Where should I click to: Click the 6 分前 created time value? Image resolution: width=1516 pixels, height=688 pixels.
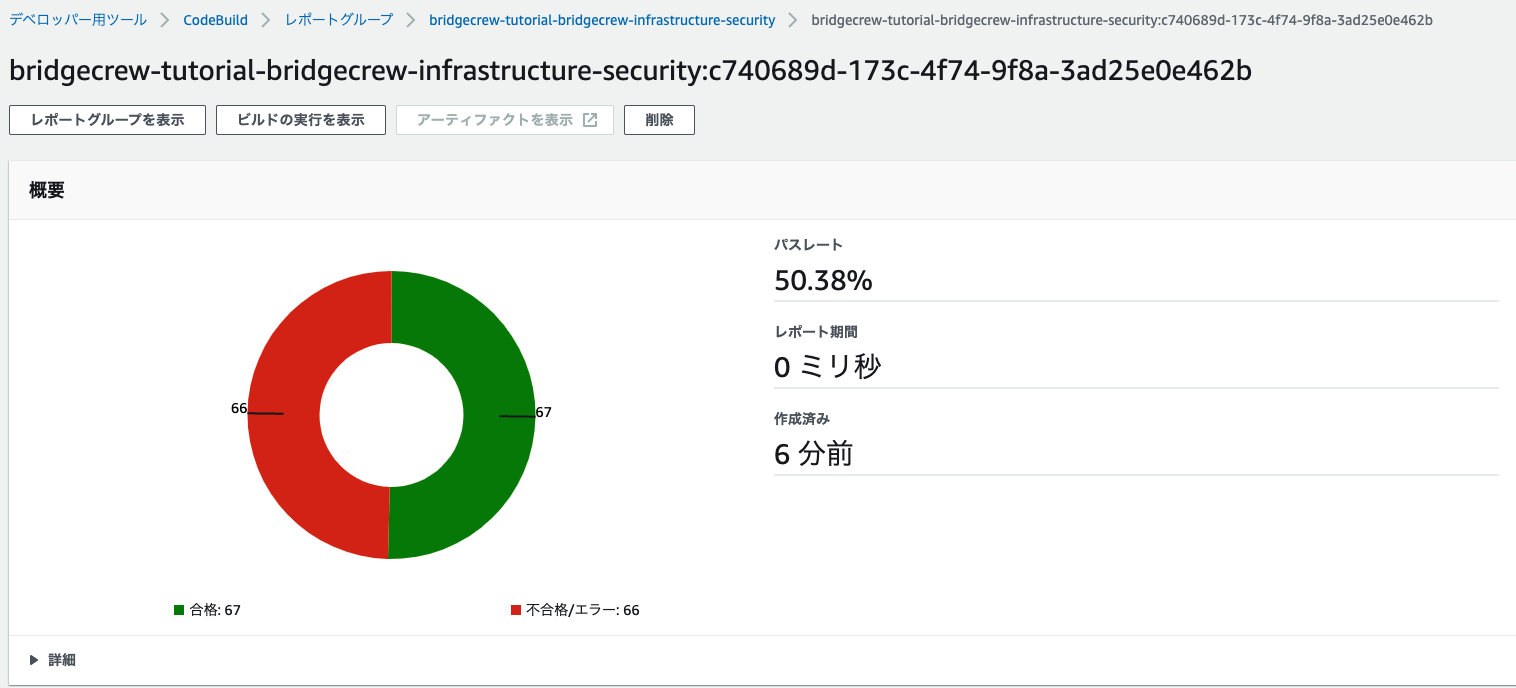point(813,455)
